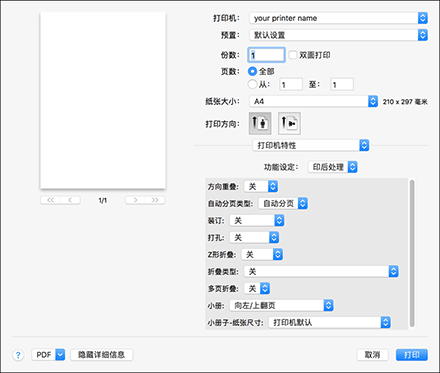Open the 打孔 punch dropdown

[x=254, y=237]
